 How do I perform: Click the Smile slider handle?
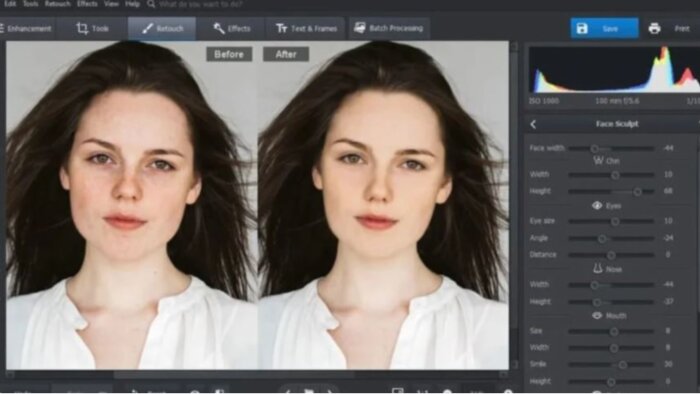(x=623, y=365)
